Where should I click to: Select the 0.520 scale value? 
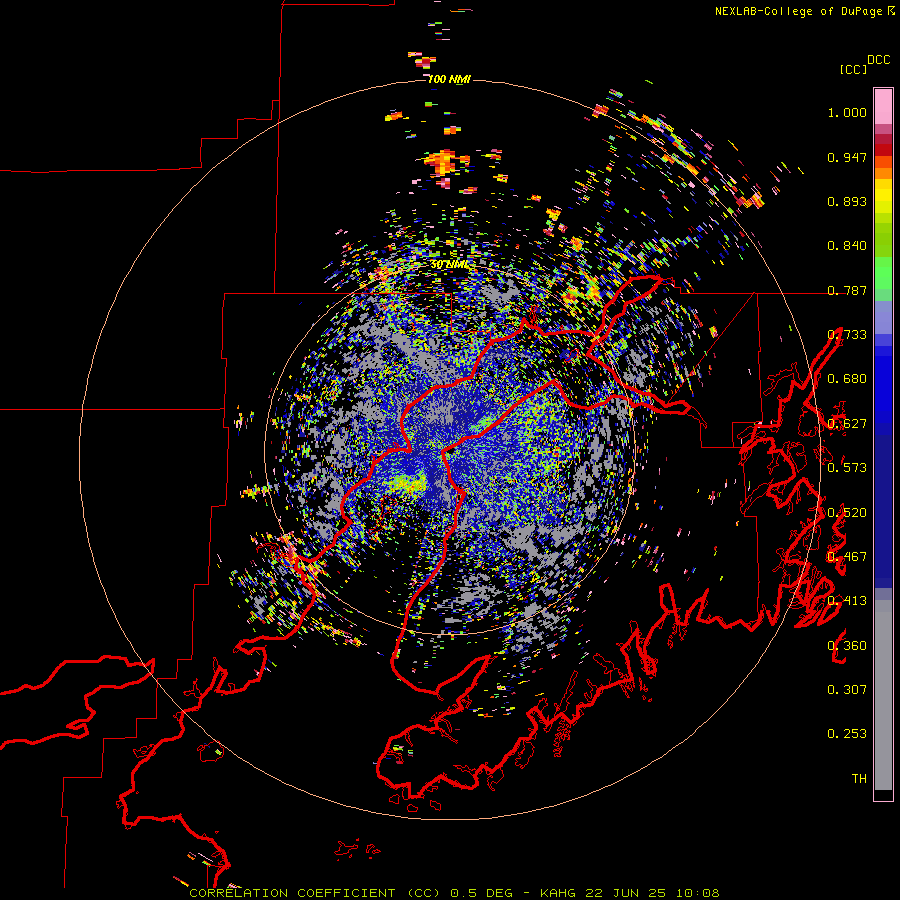(847, 513)
